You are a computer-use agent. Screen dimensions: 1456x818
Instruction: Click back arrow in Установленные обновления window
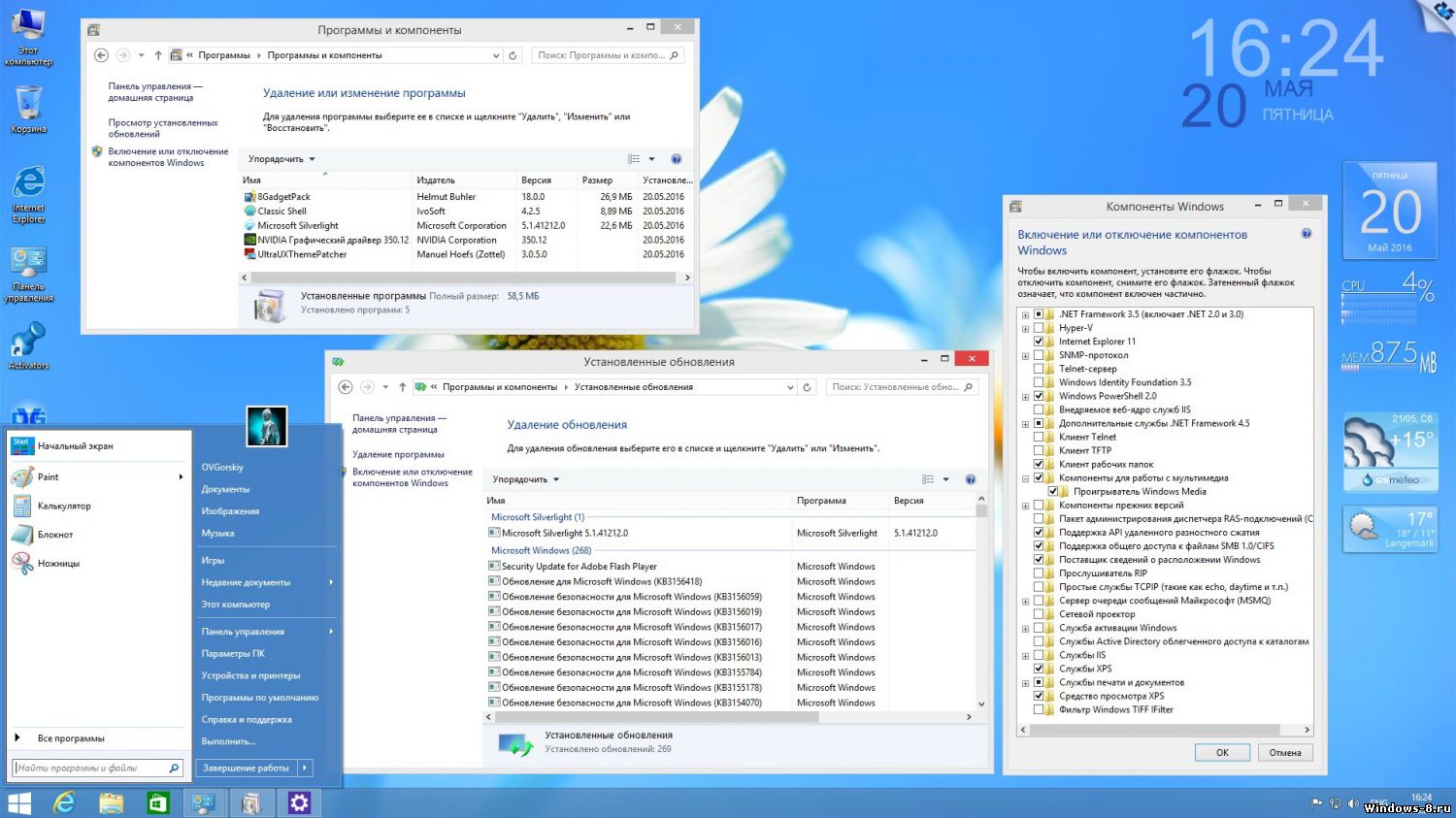(345, 387)
